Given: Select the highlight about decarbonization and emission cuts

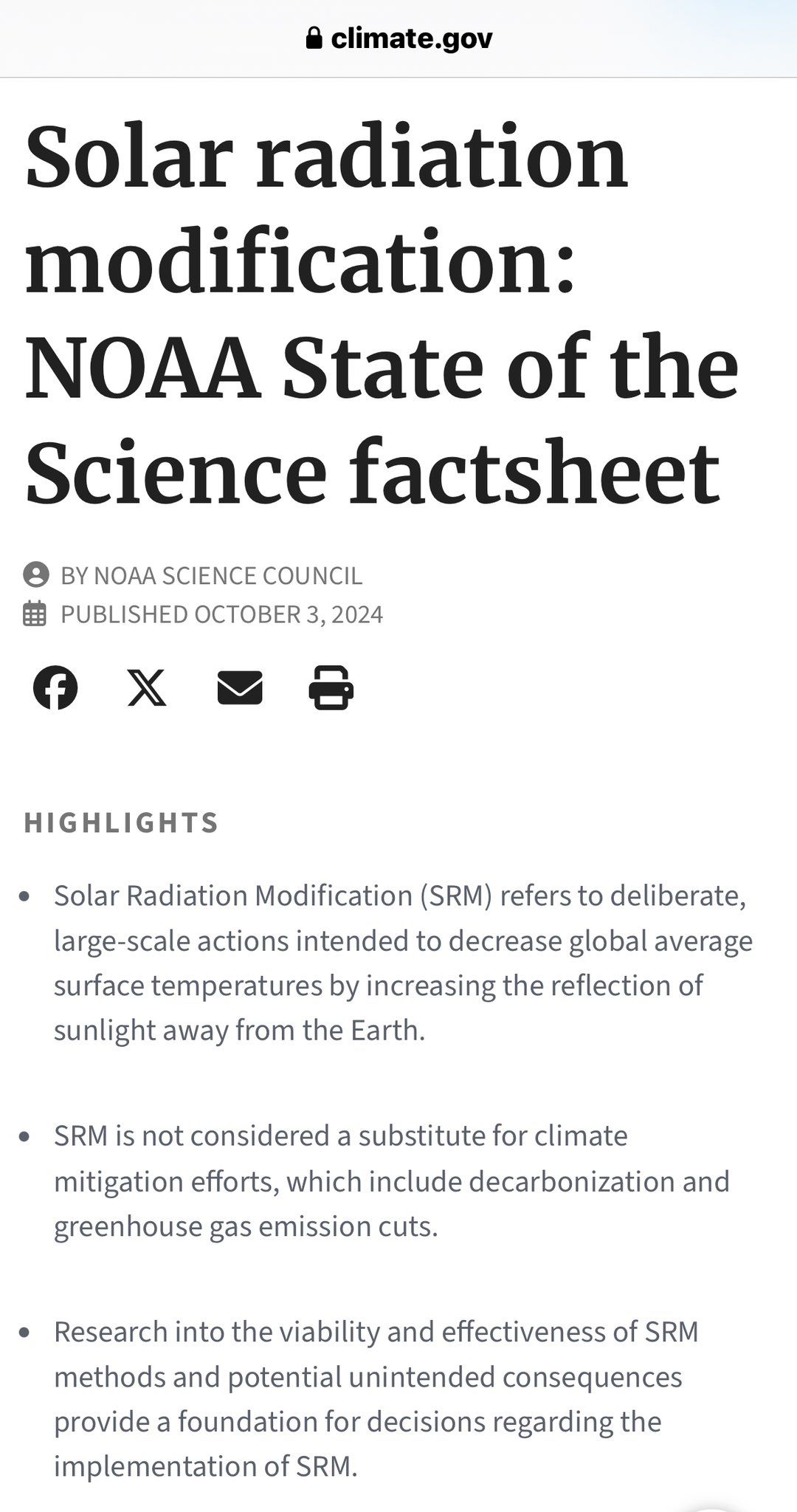Looking at the screenshot, I should 391,1181.
